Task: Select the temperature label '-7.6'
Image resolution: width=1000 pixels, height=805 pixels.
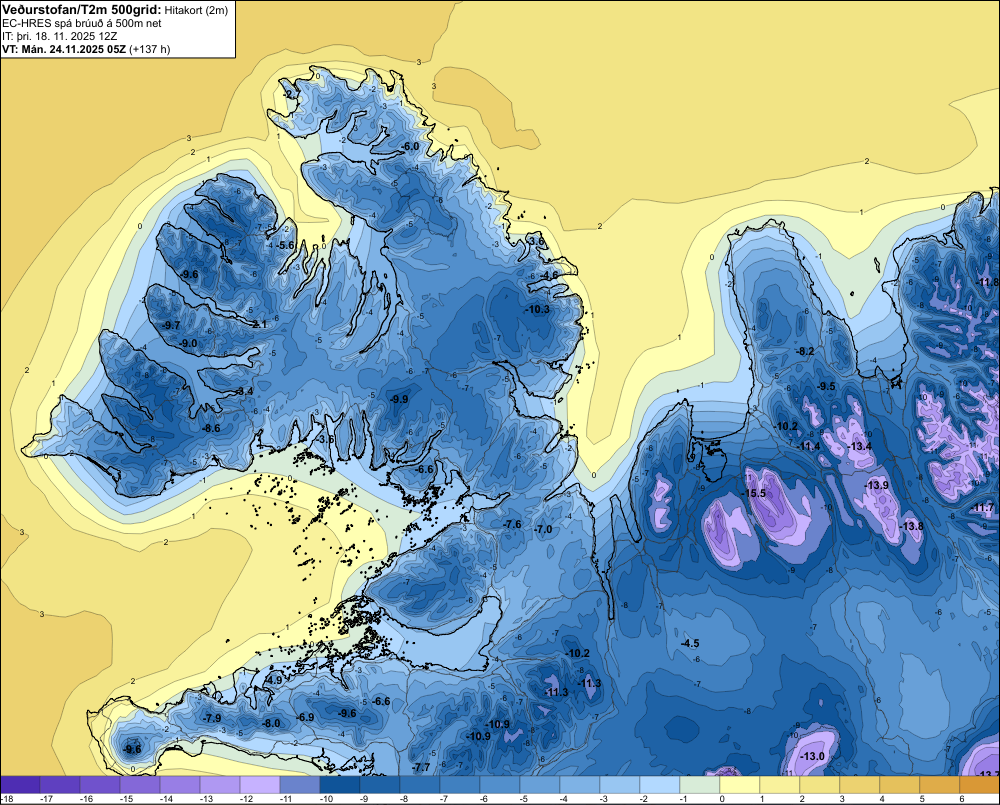Action: coord(513,524)
